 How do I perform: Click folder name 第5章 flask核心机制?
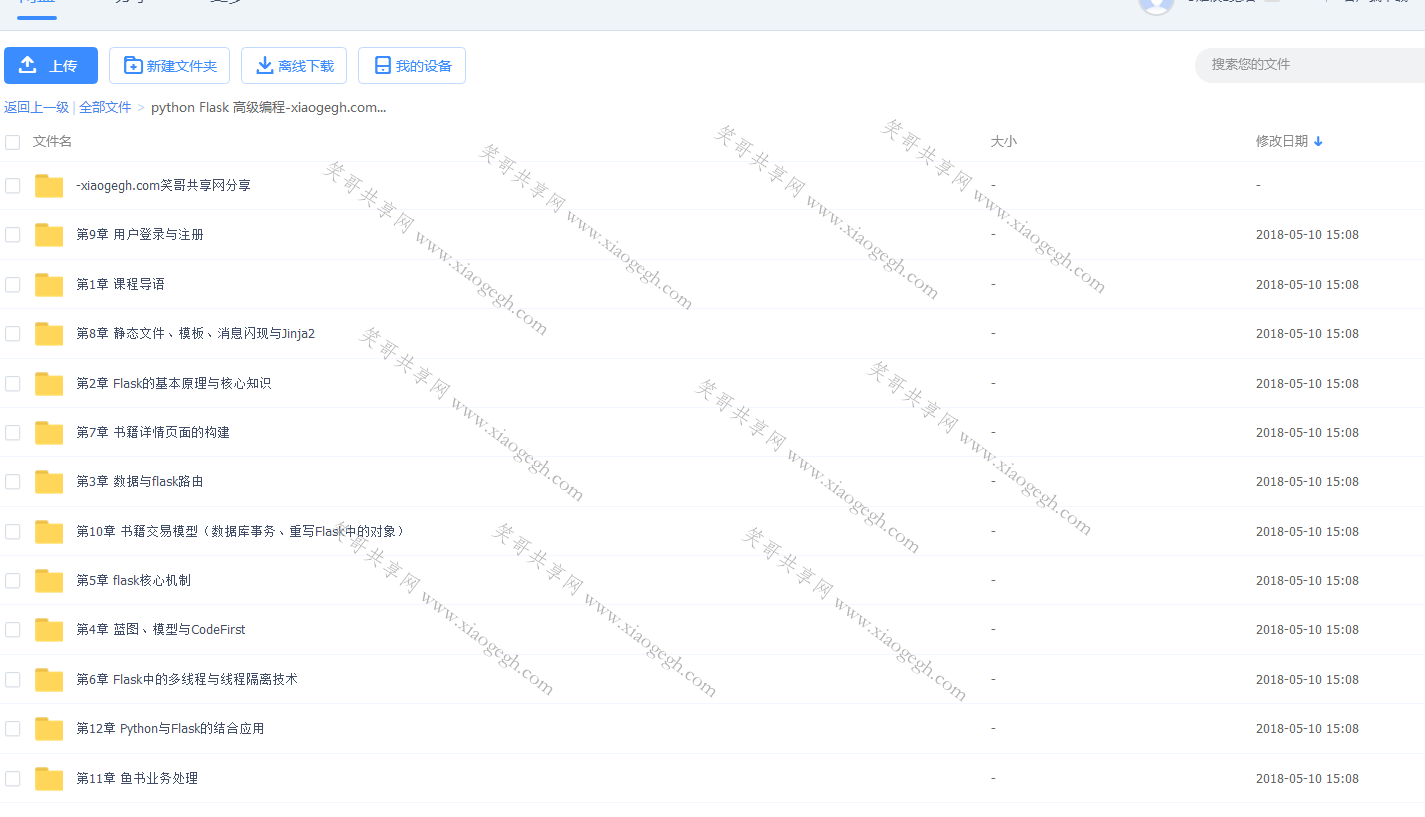click(133, 580)
